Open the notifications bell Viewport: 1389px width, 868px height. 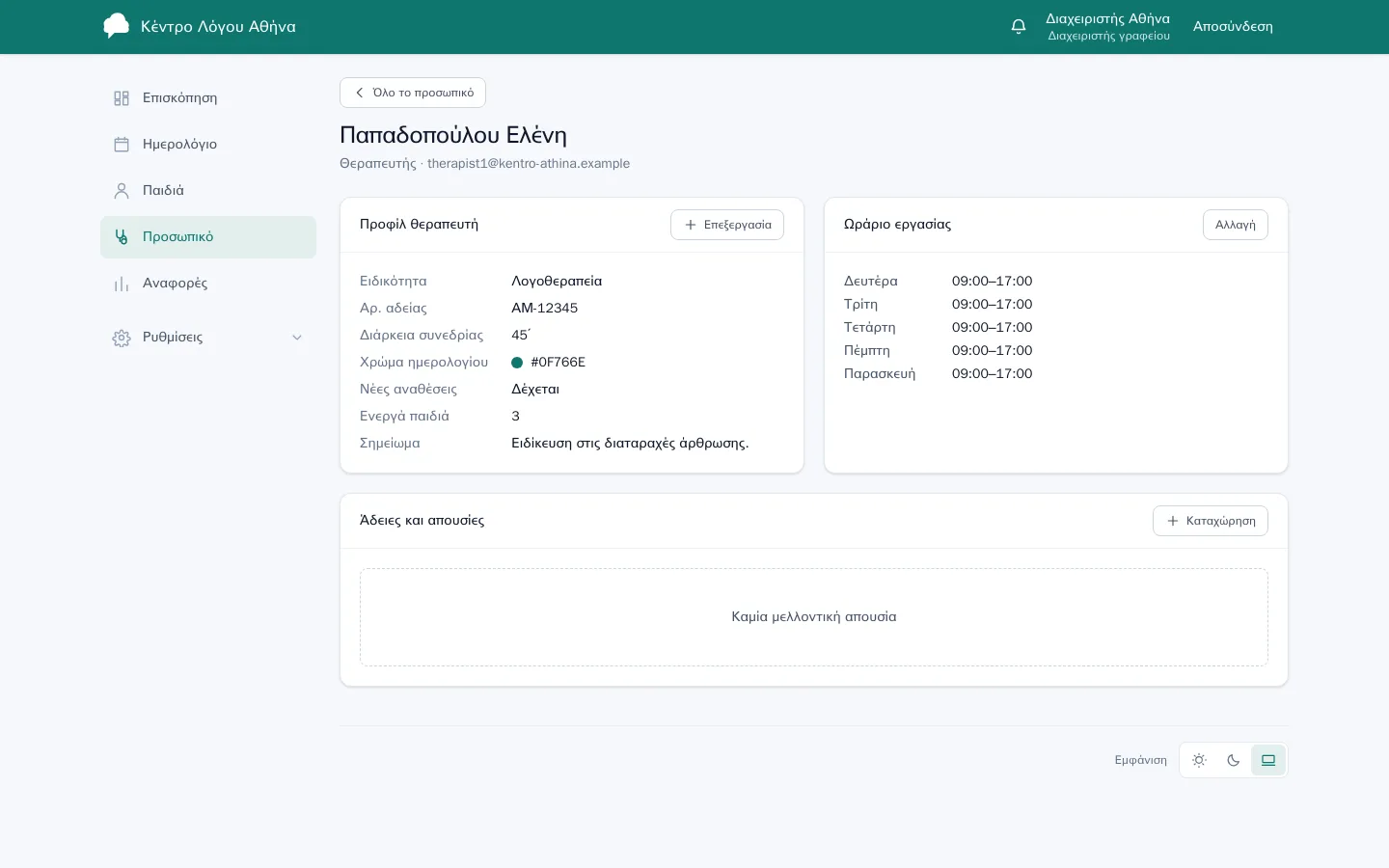click(1019, 26)
